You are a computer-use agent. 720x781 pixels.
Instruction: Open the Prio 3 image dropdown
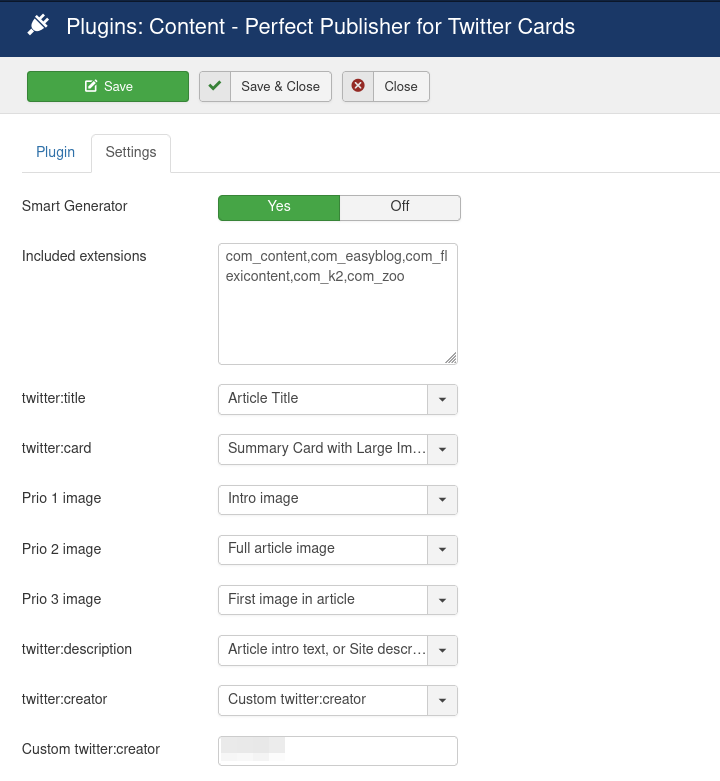338,600
